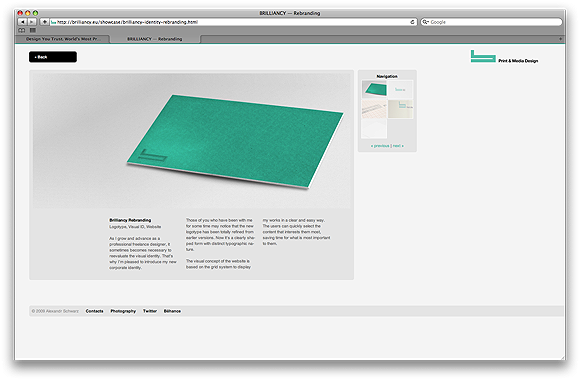The height and width of the screenshot is (380, 580).
Task: Click the large green card image
Action: point(191,140)
